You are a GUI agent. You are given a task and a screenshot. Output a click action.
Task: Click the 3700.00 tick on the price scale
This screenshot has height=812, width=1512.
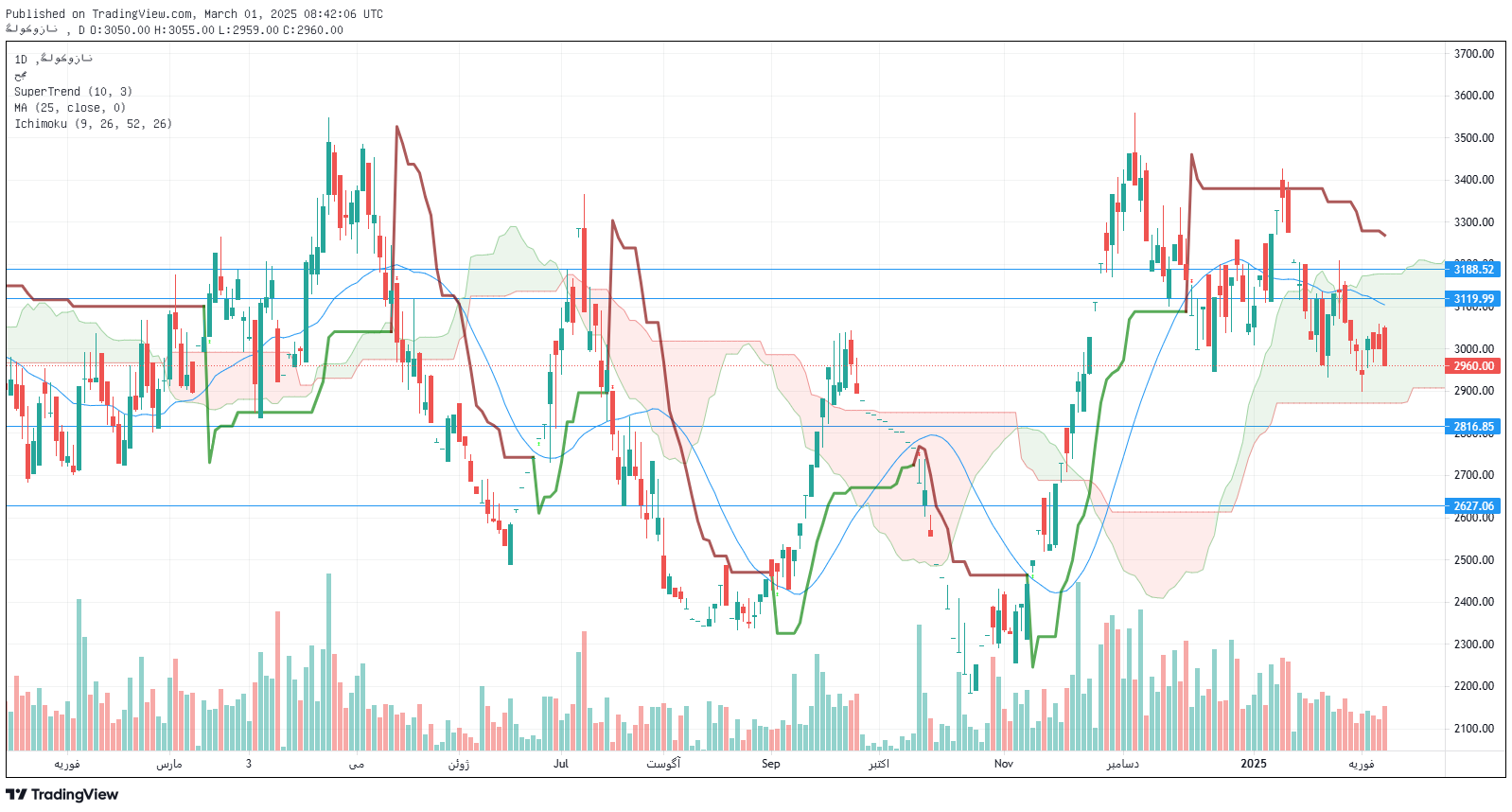(1474, 54)
